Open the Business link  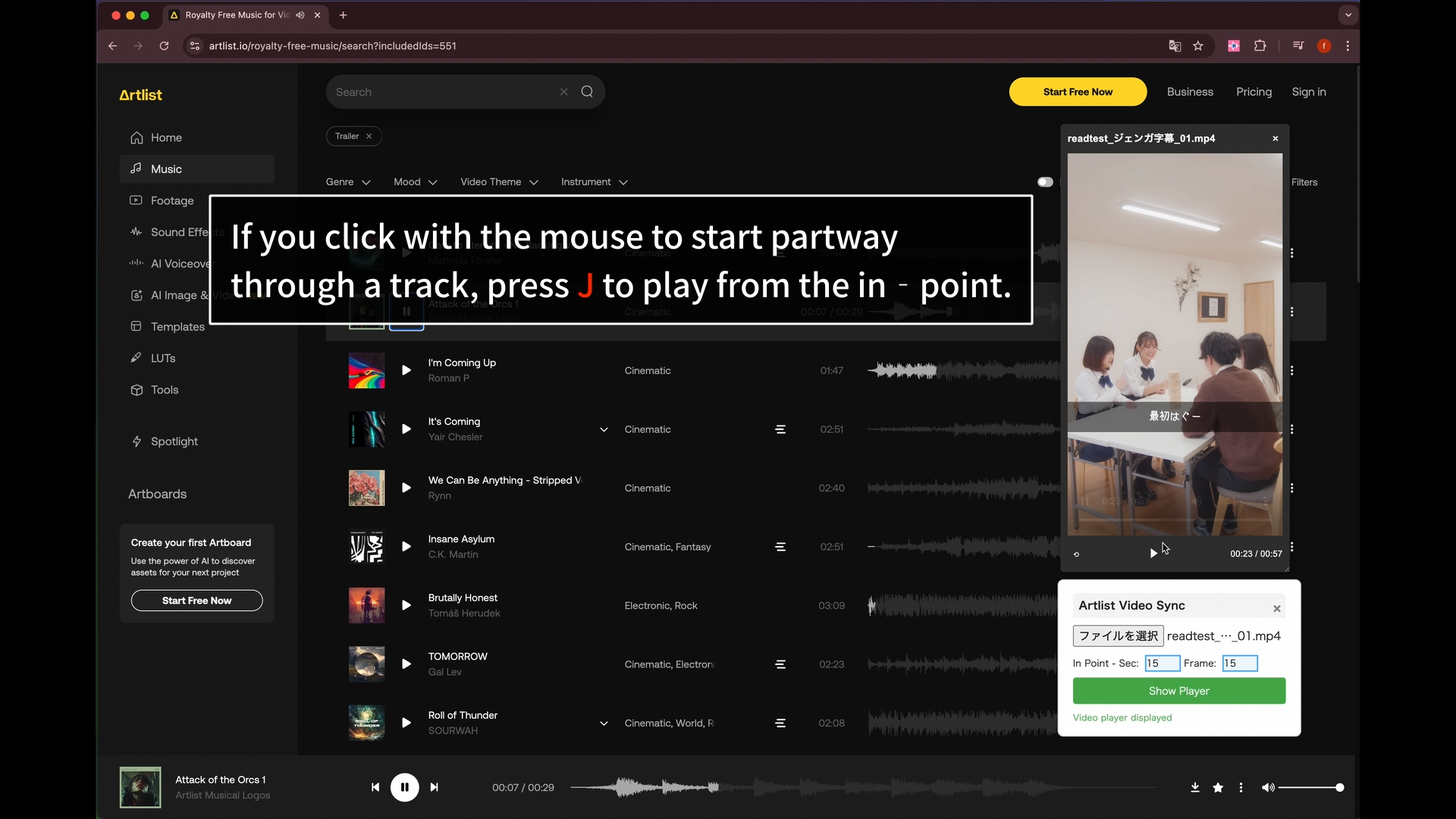point(1190,92)
